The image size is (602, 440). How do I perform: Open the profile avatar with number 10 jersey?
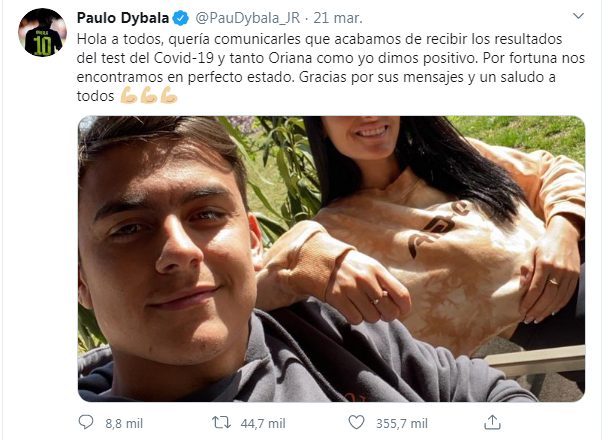point(42,32)
